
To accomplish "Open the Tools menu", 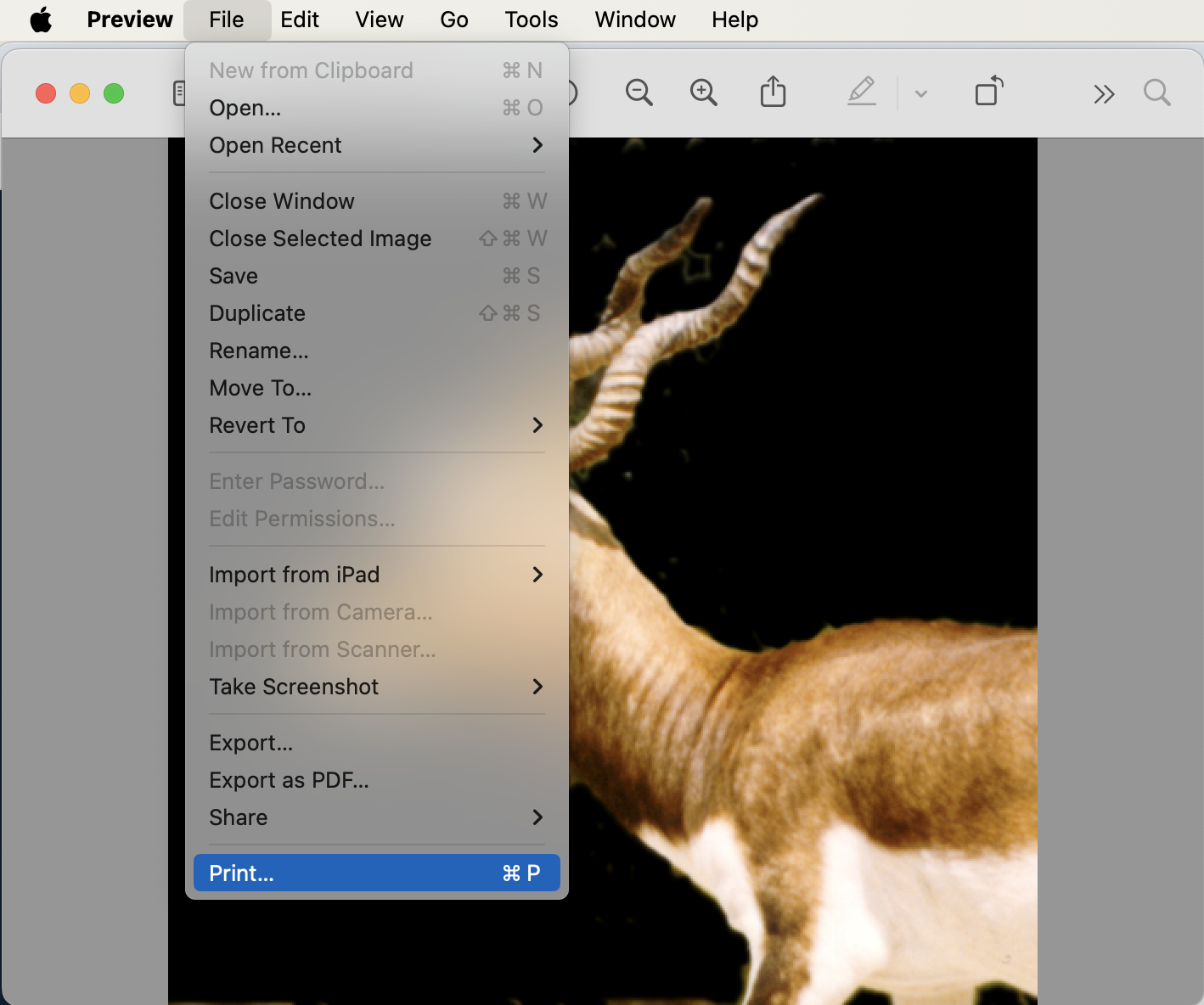I will [530, 19].
